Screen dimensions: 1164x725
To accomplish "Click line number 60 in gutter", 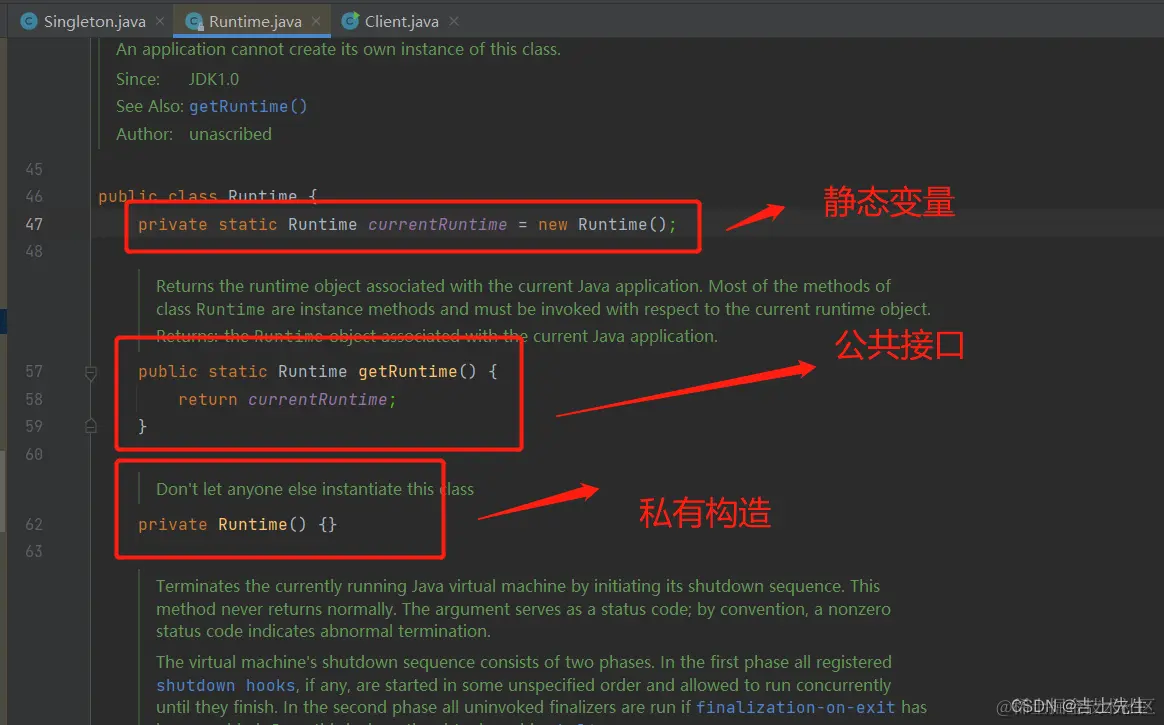I will (34, 453).
